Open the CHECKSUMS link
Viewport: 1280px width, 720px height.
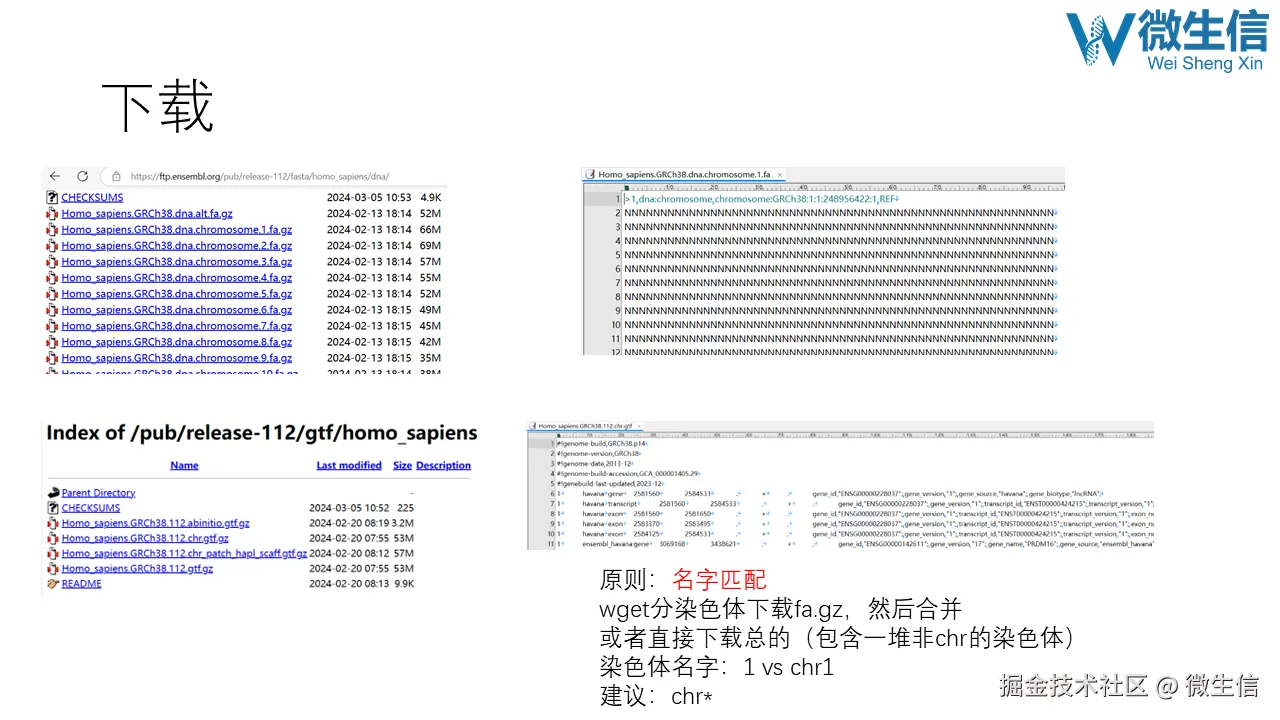pyautogui.click(x=92, y=197)
